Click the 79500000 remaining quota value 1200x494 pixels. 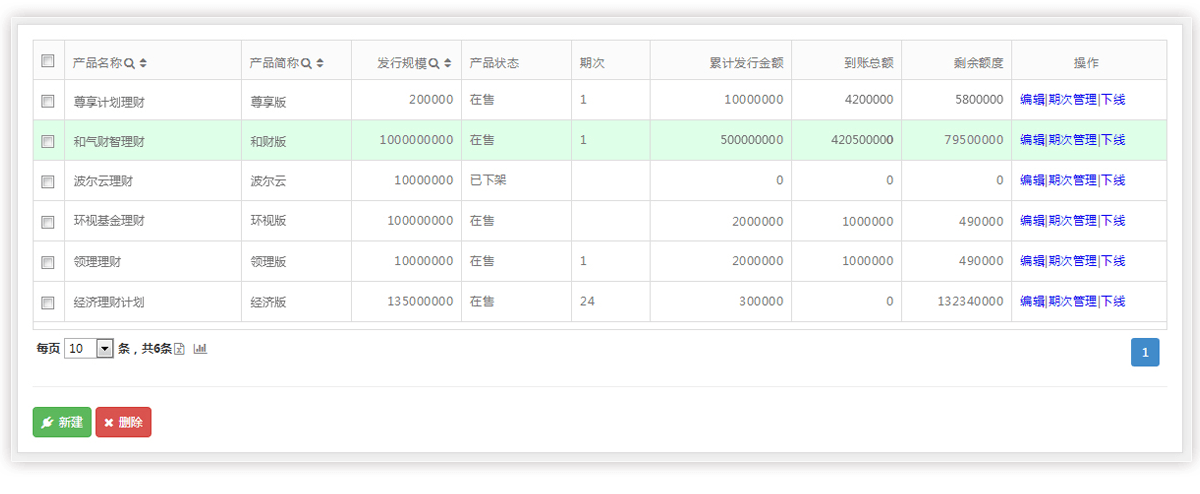click(x=974, y=140)
